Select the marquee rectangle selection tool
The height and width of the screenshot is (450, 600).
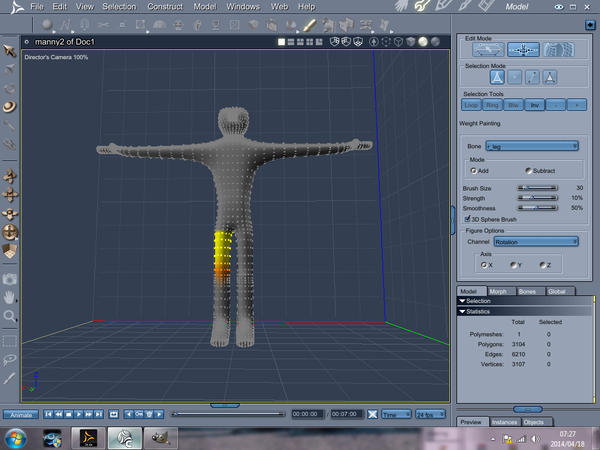[x=9, y=340]
